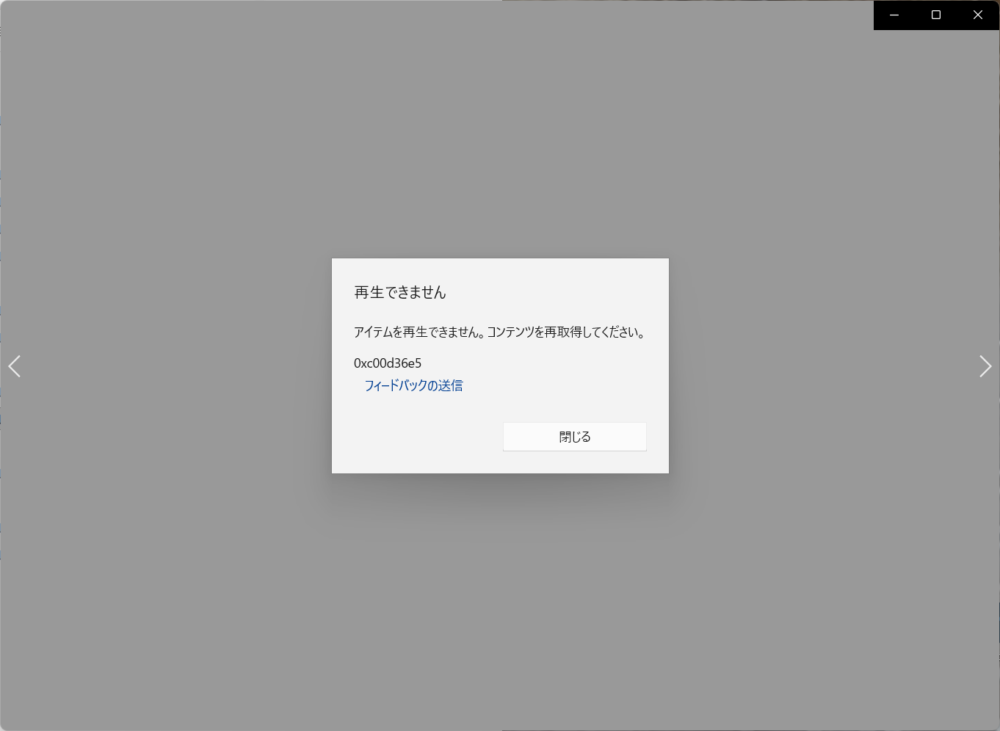Image resolution: width=1000 pixels, height=731 pixels.
Task: Click empty space left of 閉じる button
Action: tap(420, 437)
